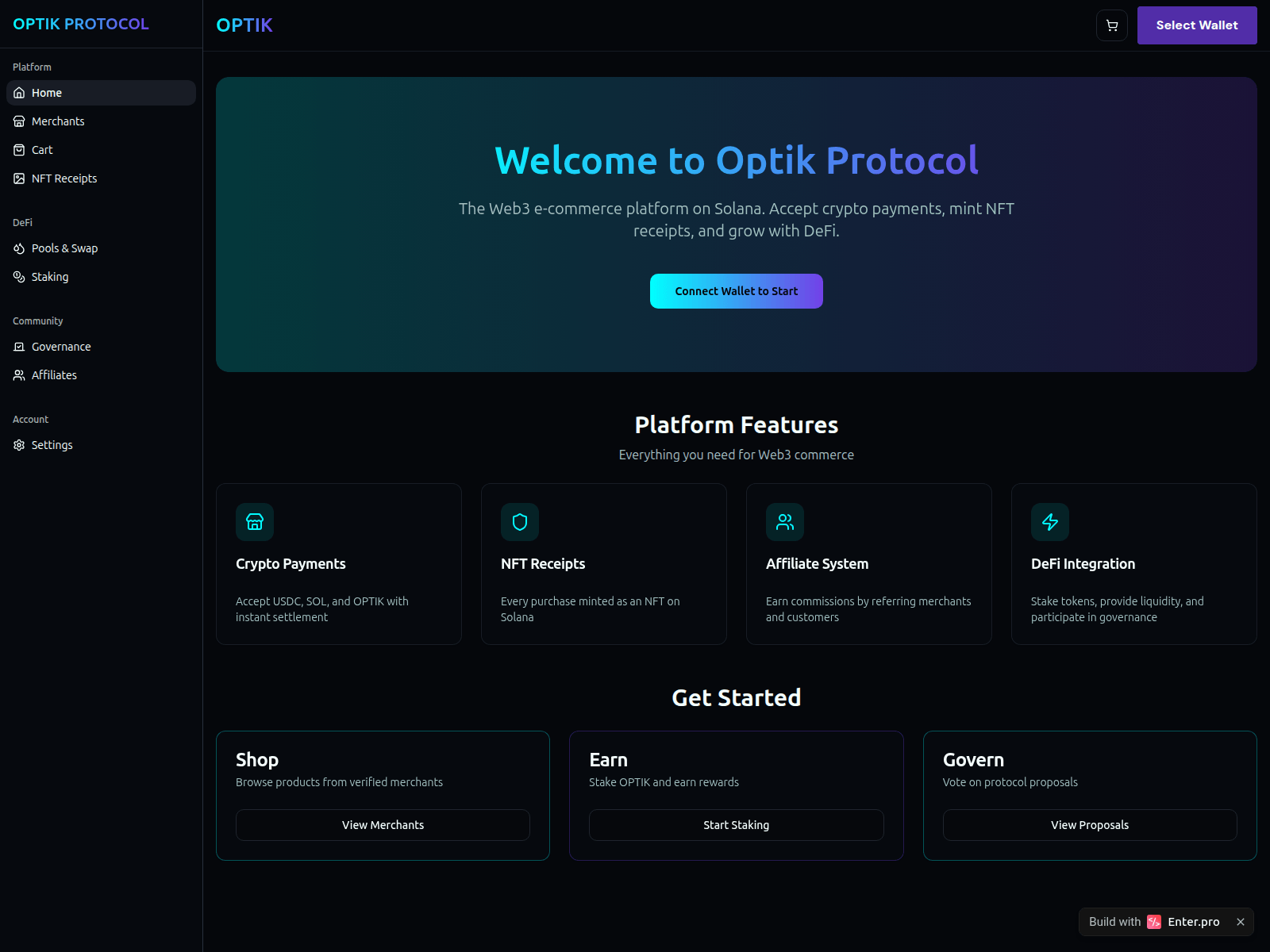Viewport: 1270px width, 952px height.
Task: Click the Settings gear icon in sidebar
Action: pos(19,445)
